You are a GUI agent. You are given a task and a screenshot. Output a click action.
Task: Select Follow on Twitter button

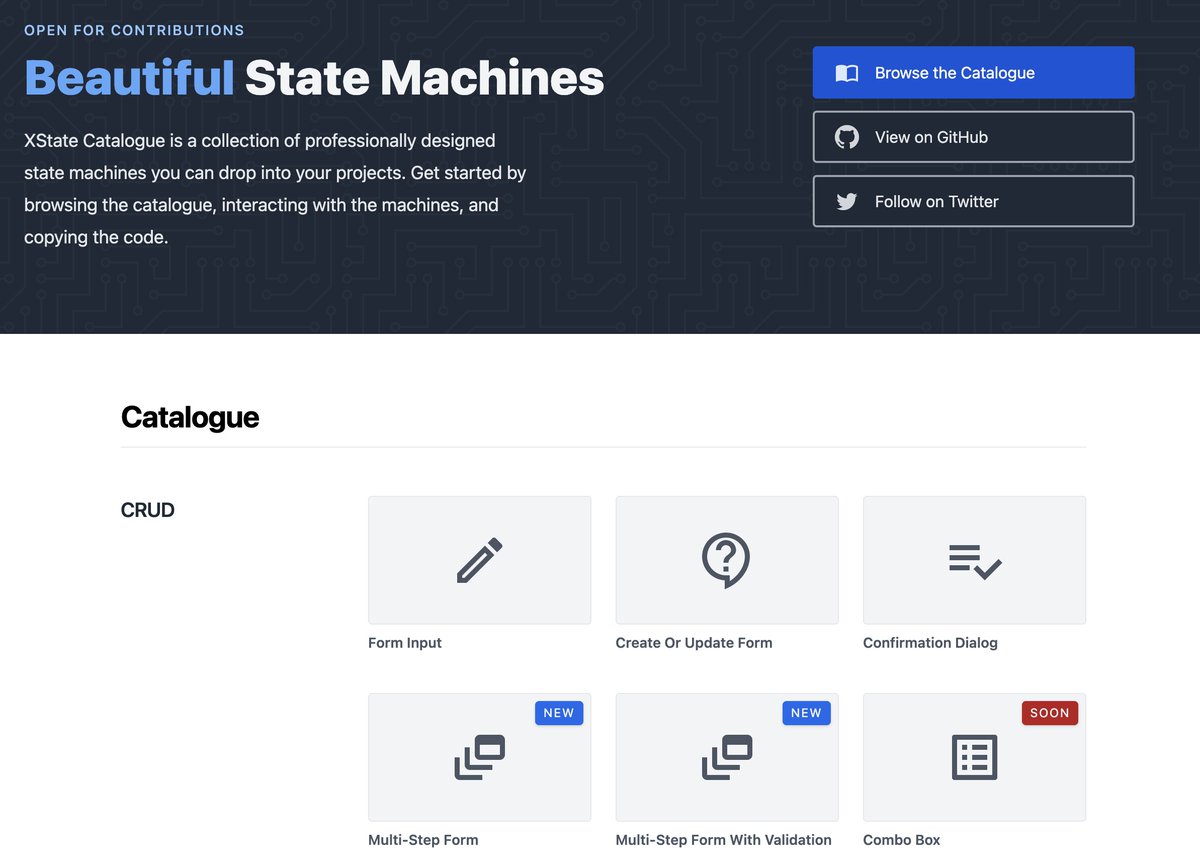click(973, 201)
